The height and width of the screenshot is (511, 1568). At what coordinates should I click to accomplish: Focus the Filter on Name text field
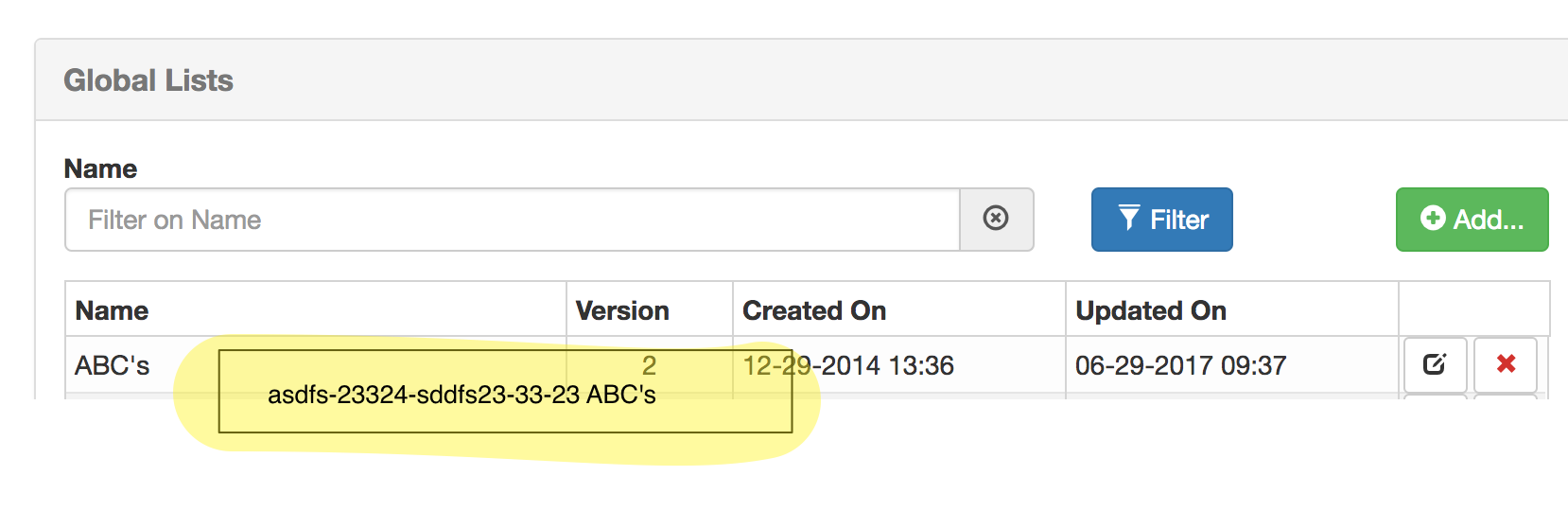click(x=512, y=220)
